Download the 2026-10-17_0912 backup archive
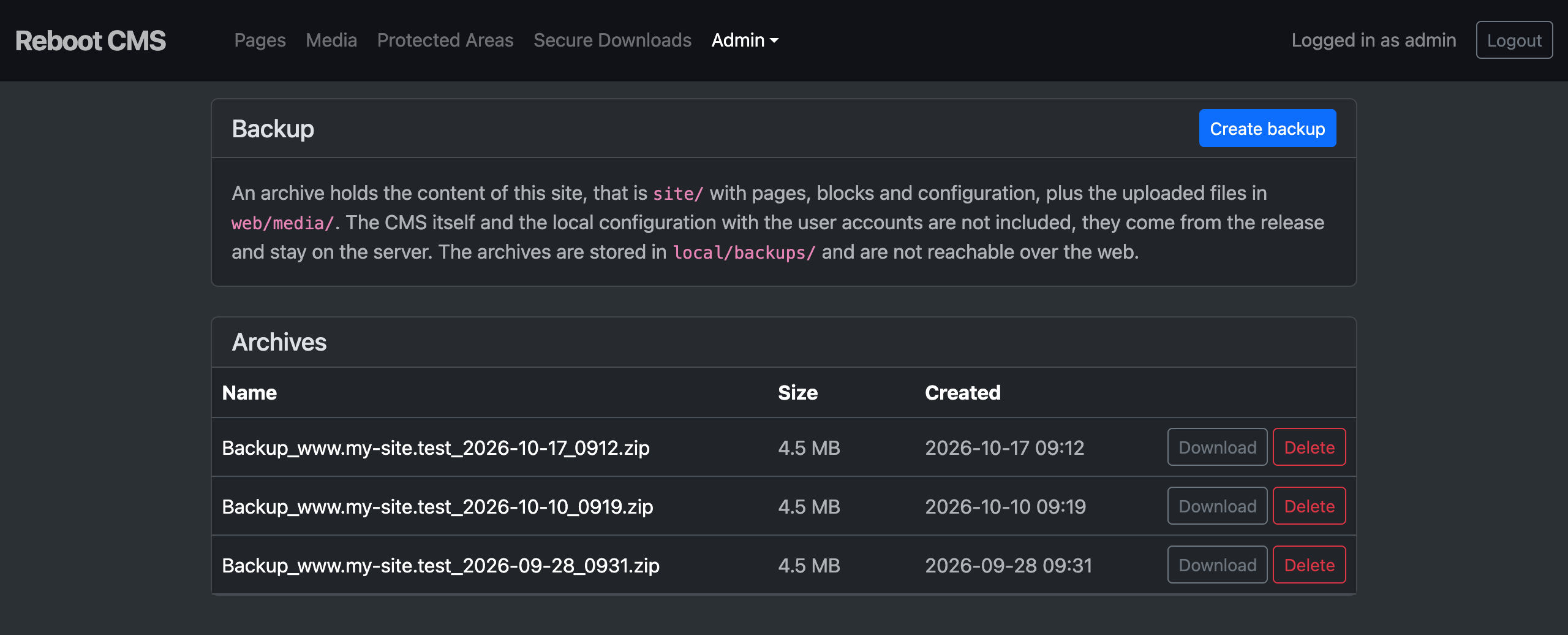 point(1217,447)
